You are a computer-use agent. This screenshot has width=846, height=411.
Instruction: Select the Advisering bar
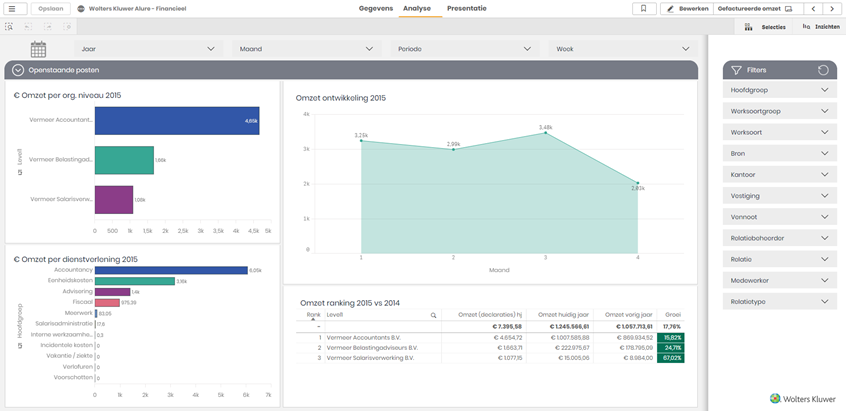pos(112,292)
